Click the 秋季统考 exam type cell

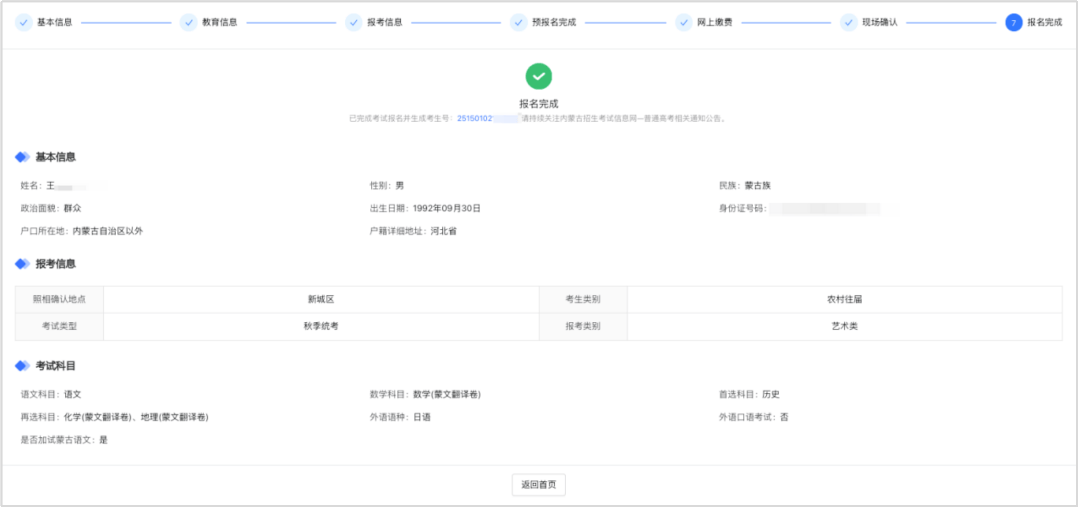tap(320, 326)
